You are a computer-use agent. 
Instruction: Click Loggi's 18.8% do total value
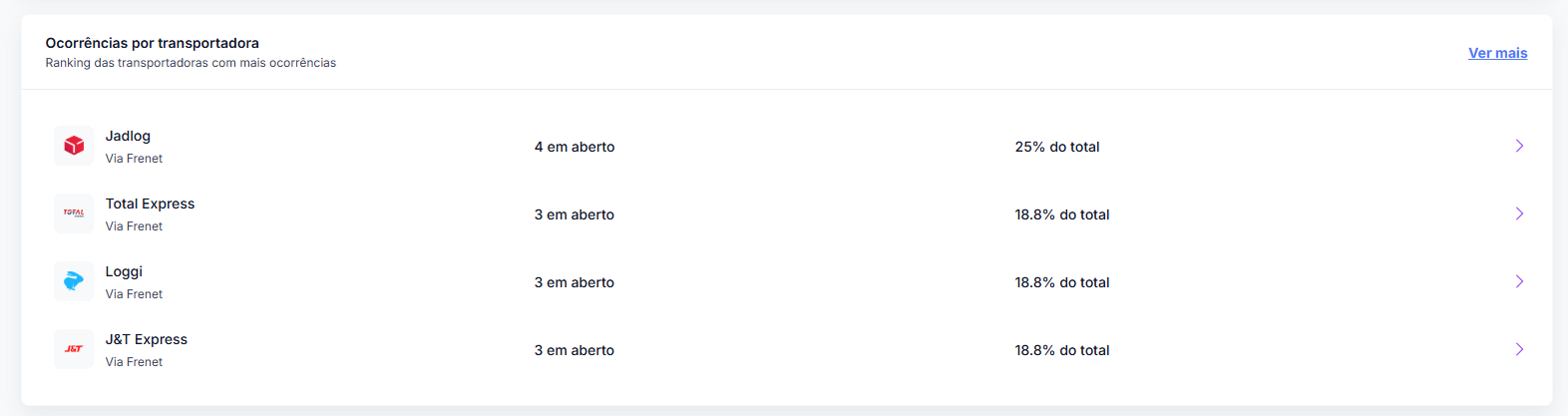click(1062, 282)
